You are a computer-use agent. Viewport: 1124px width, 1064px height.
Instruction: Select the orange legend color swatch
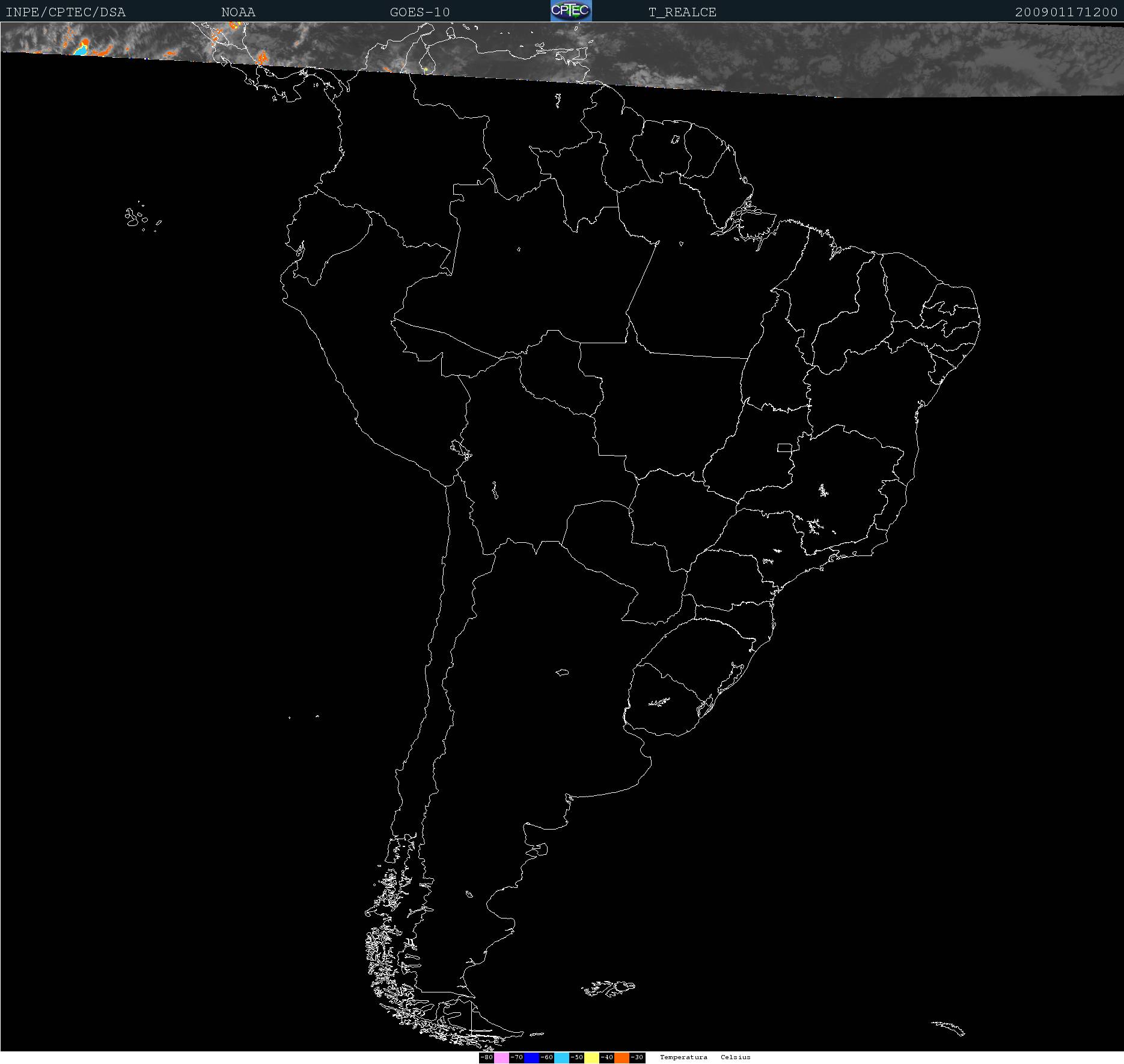tap(622, 1058)
